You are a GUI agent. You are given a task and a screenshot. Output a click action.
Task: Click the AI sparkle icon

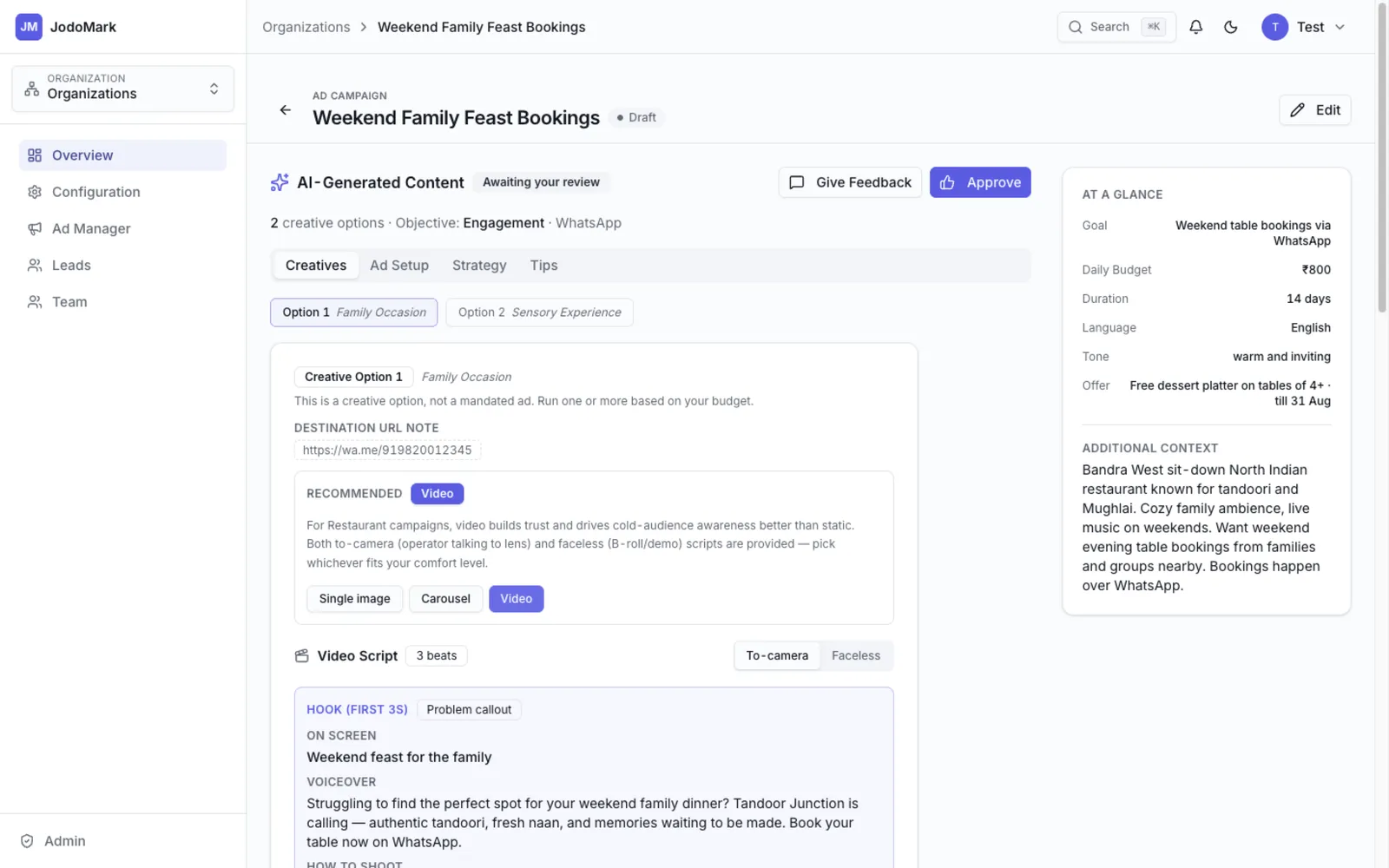tap(280, 182)
